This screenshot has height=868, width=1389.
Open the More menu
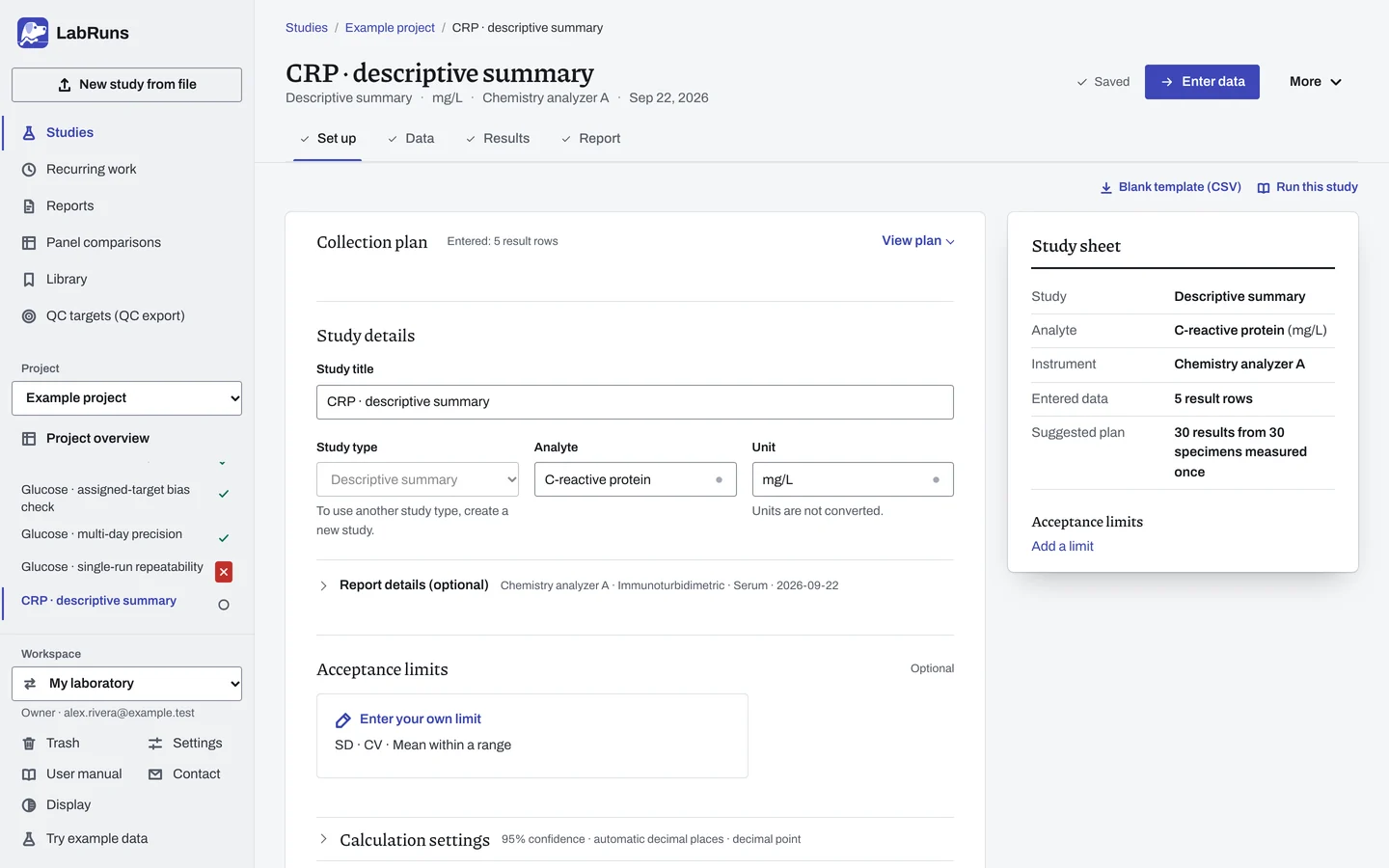1316,82
